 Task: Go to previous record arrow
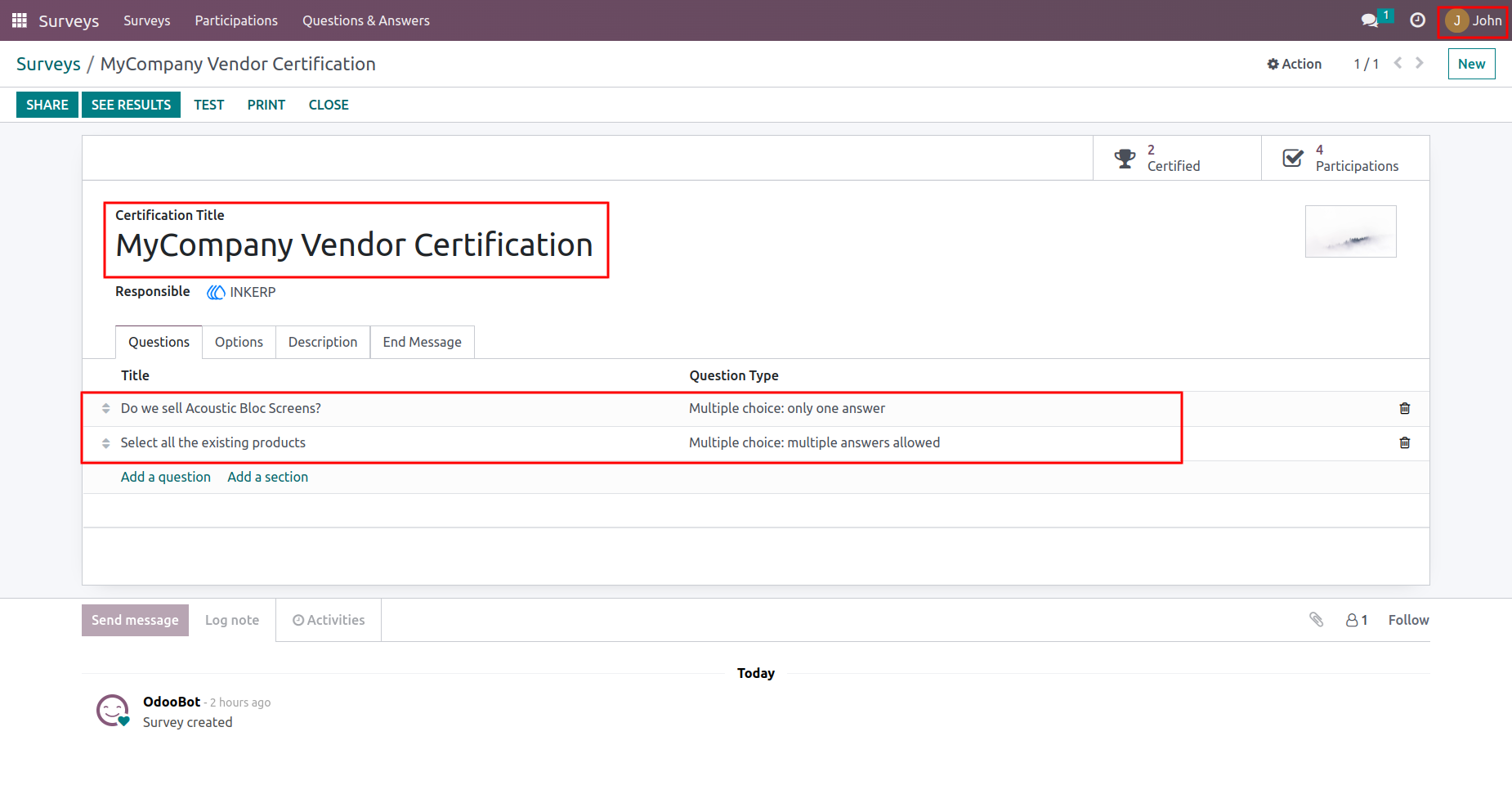pyautogui.click(x=1398, y=63)
